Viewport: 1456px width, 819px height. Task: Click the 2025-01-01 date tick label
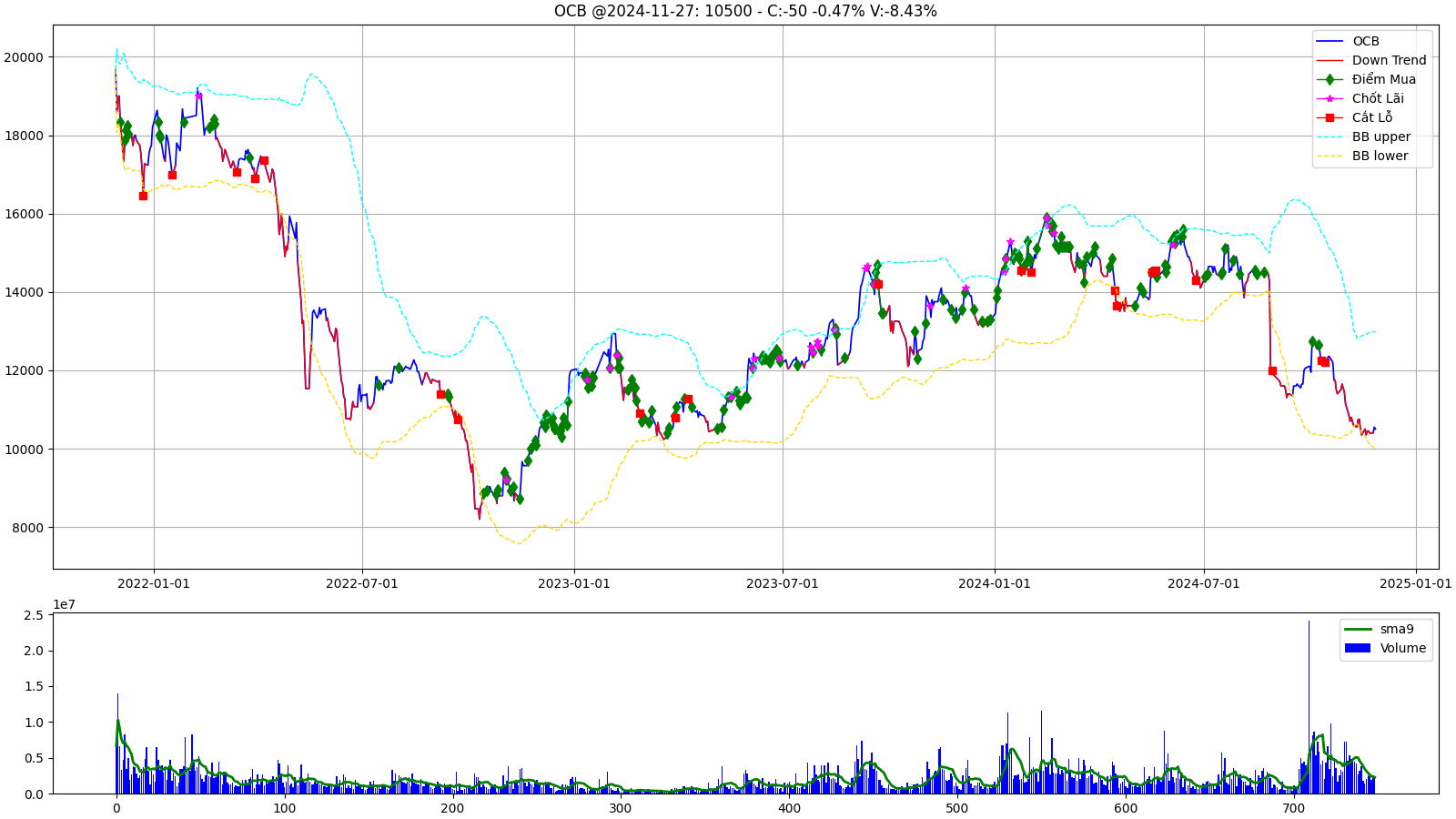pyautogui.click(x=1415, y=583)
